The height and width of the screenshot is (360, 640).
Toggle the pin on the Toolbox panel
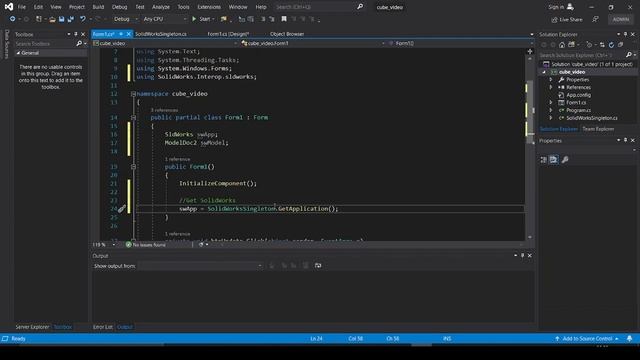pos(76,34)
